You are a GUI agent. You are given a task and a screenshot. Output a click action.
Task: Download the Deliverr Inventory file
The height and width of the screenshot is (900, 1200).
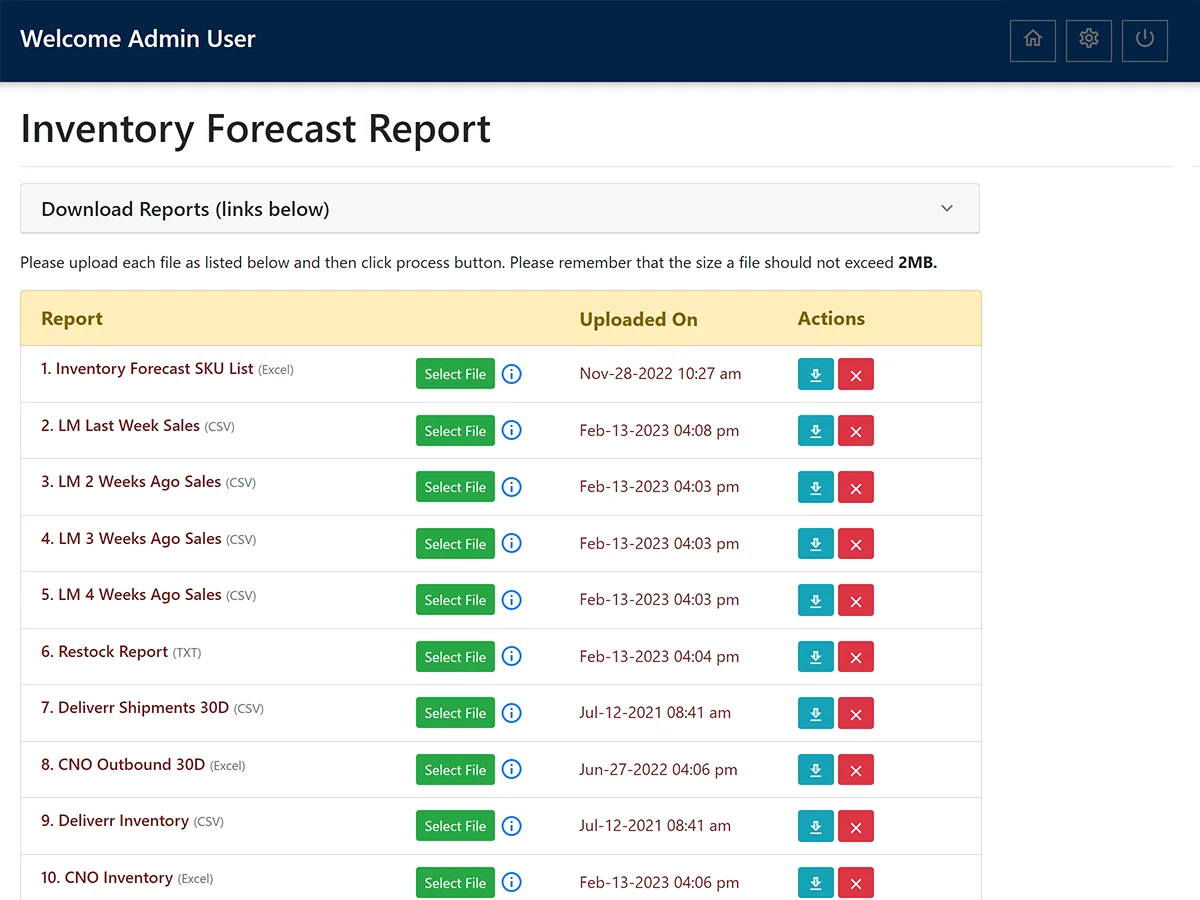tap(816, 826)
